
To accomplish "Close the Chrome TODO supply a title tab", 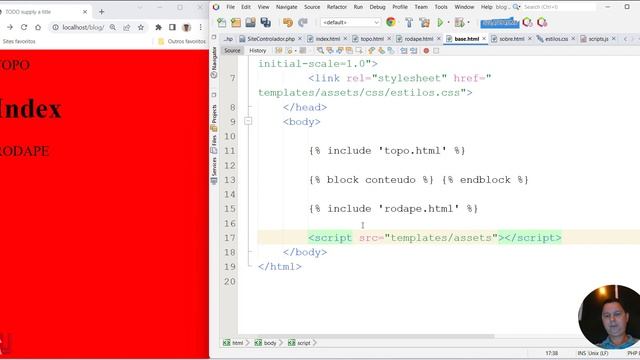I will coord(85,12).
